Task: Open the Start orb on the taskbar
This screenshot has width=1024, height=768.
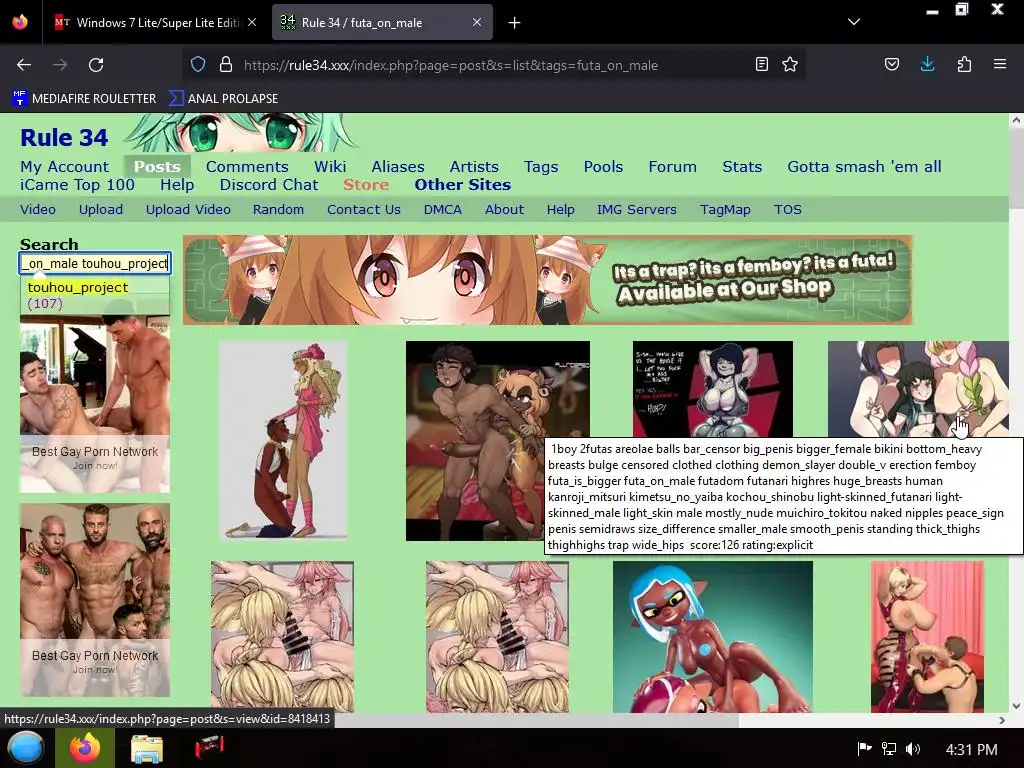Action: click(x=26, y=748)
